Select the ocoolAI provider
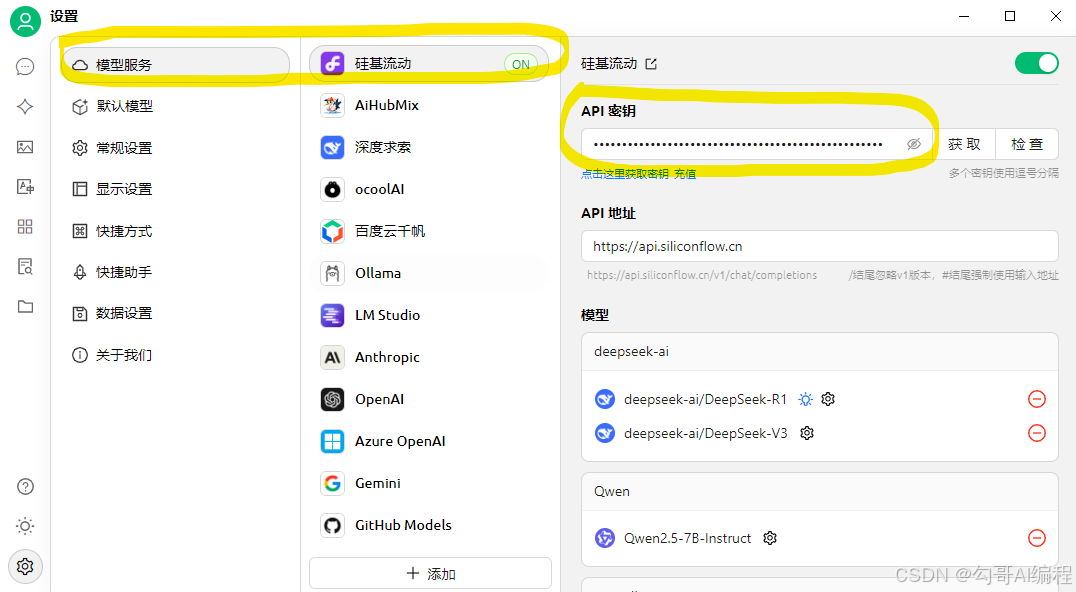The height and width of the screenshot is (592, 1076). pyautogui.click(x=429, y=189)
